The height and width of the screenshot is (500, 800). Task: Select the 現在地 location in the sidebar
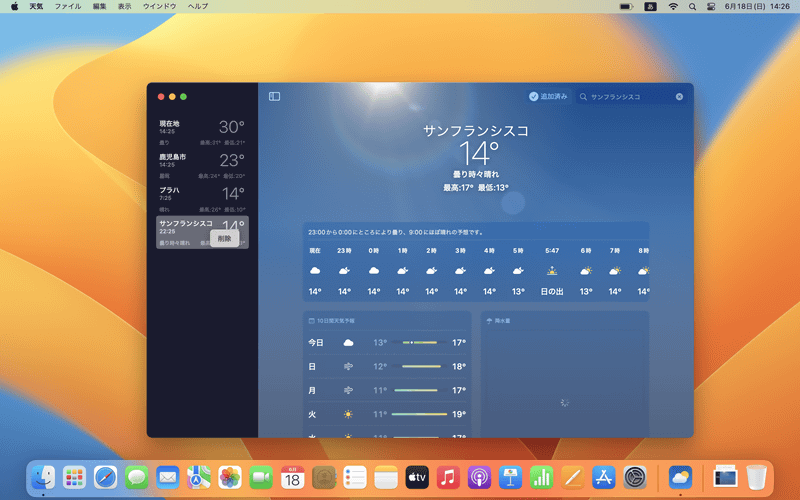pyautogui.click(x=202, y=132)
